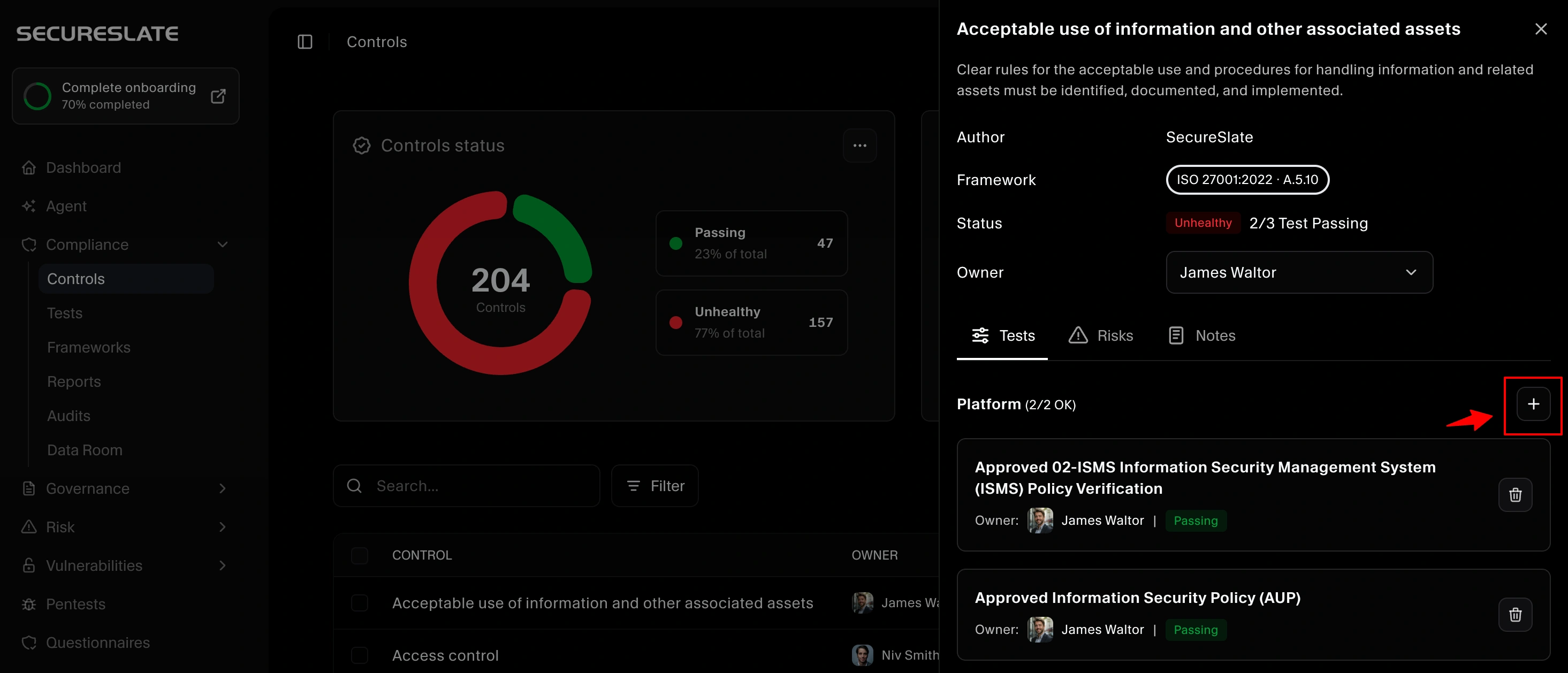The height and width of the screenshot is (673, 1568).
Task: Open the James Waltor owner dropdown
Action: click(1298, 273)
